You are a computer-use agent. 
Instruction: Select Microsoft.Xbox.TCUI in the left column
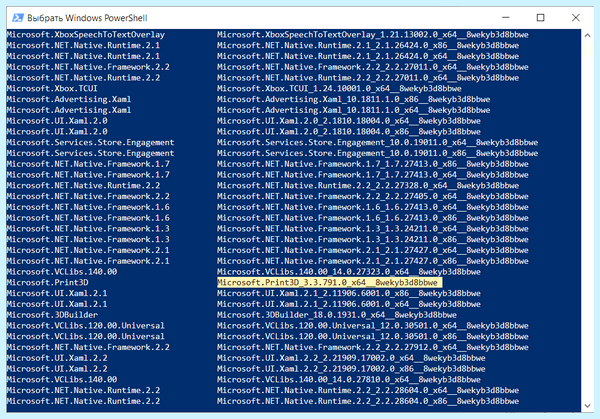52,88
